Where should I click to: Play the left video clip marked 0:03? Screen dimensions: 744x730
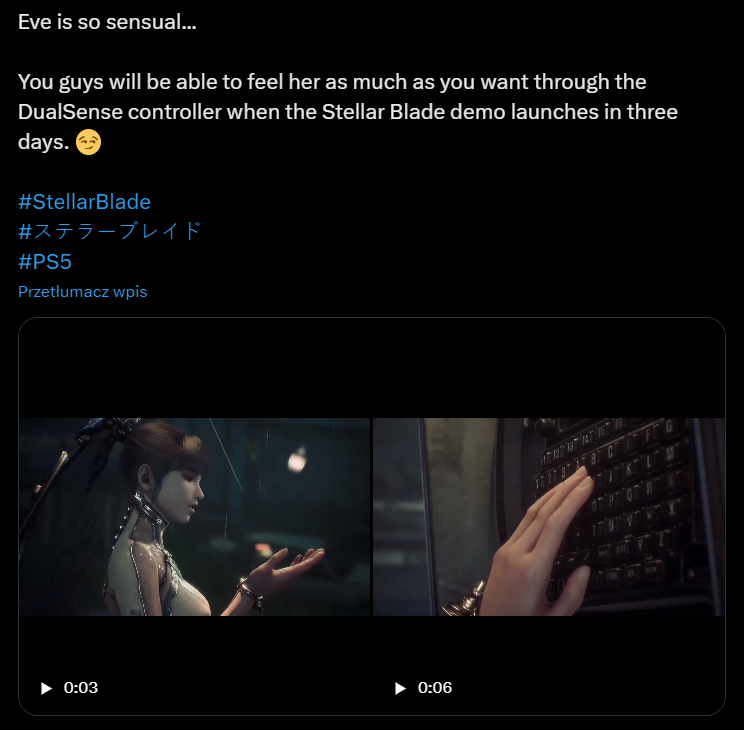point(46,688)
